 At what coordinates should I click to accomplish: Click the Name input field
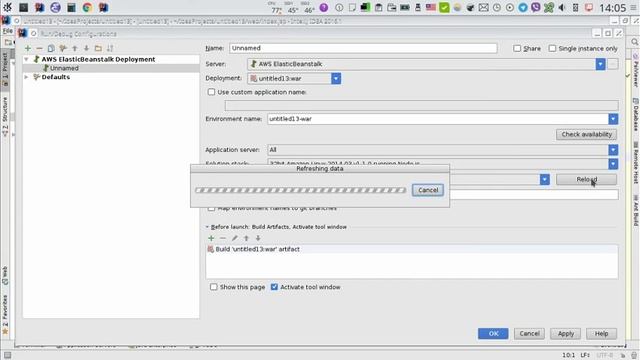pyautogui.click(x=363, y=48)
